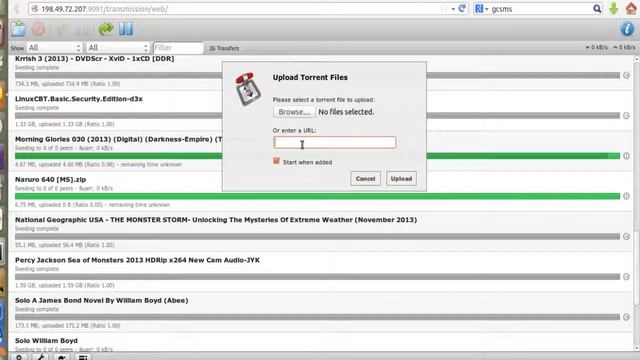Image resolution: width=640 pixels, height=360 pixels.
Task: Click the Cancel button in the dialog
Action: click(365, 179)
